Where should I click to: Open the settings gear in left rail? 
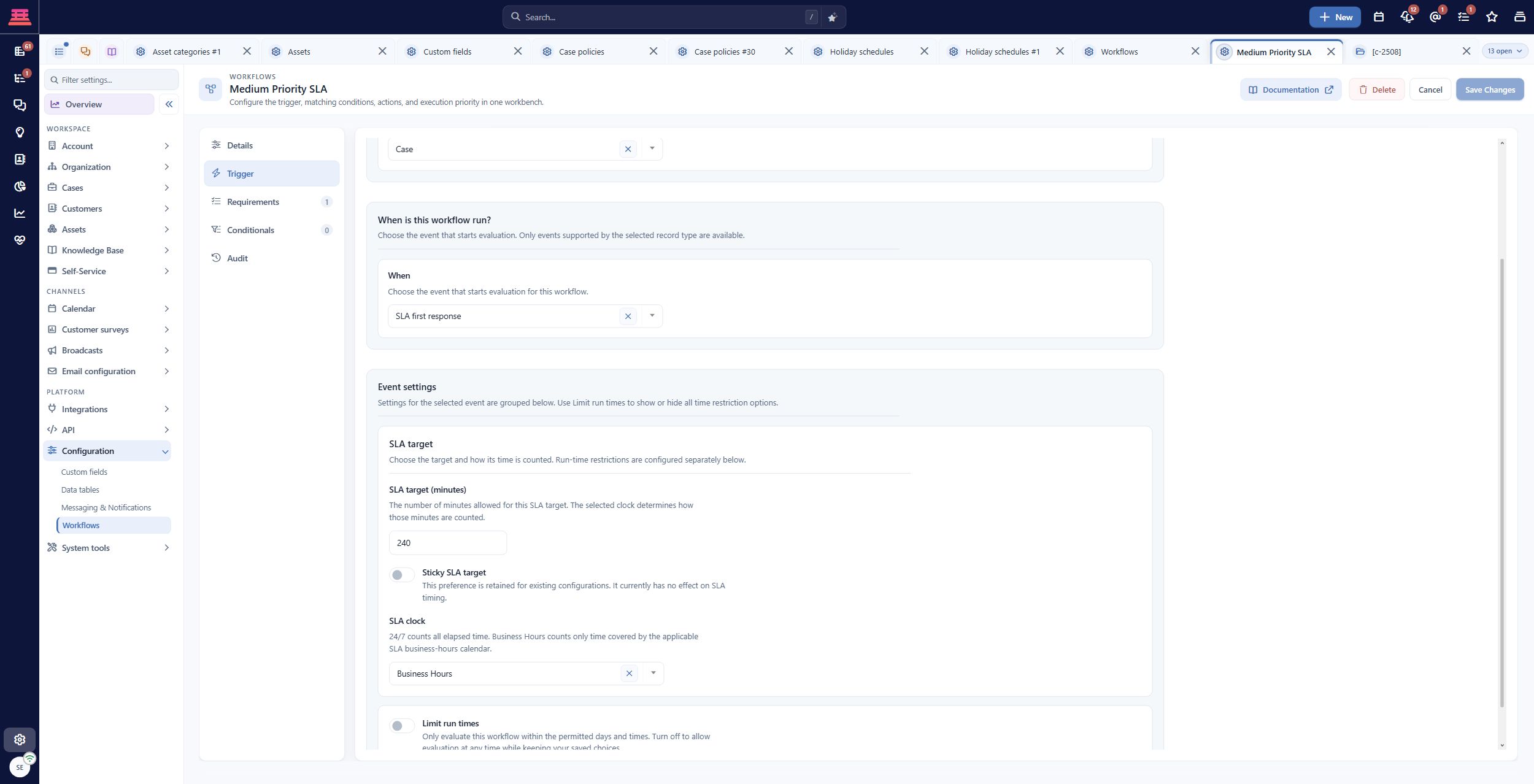[x=20, y=739]
